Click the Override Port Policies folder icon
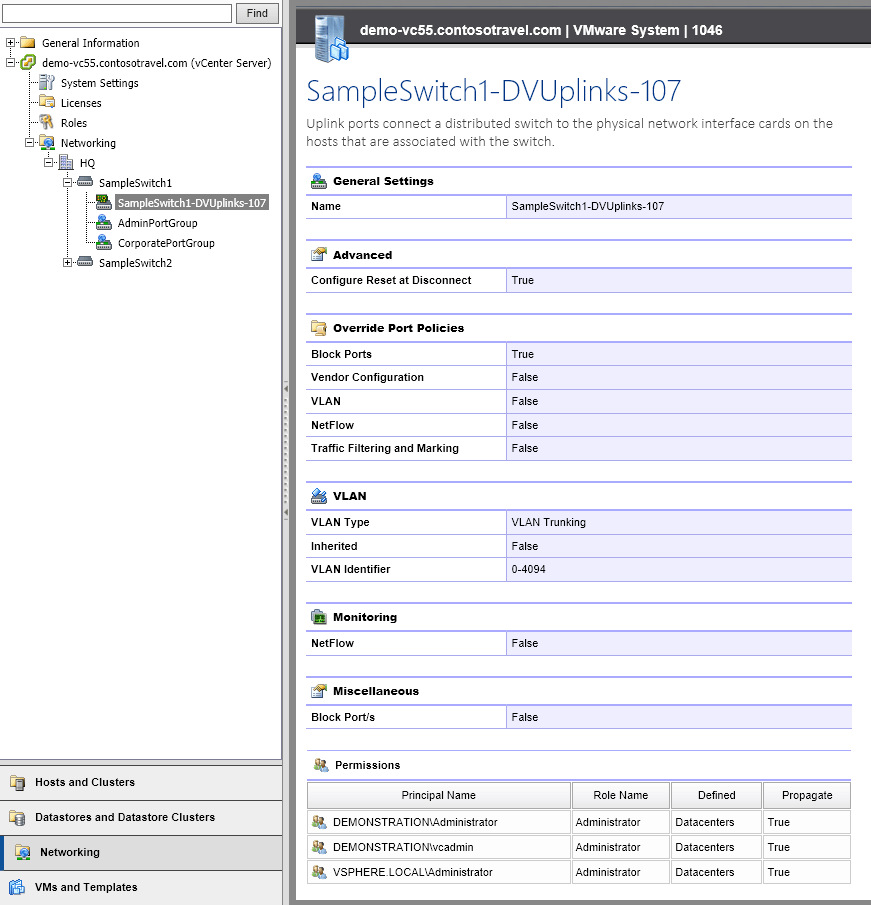The height and width of the screenshot is (905, 871). (x=319, y=328)
